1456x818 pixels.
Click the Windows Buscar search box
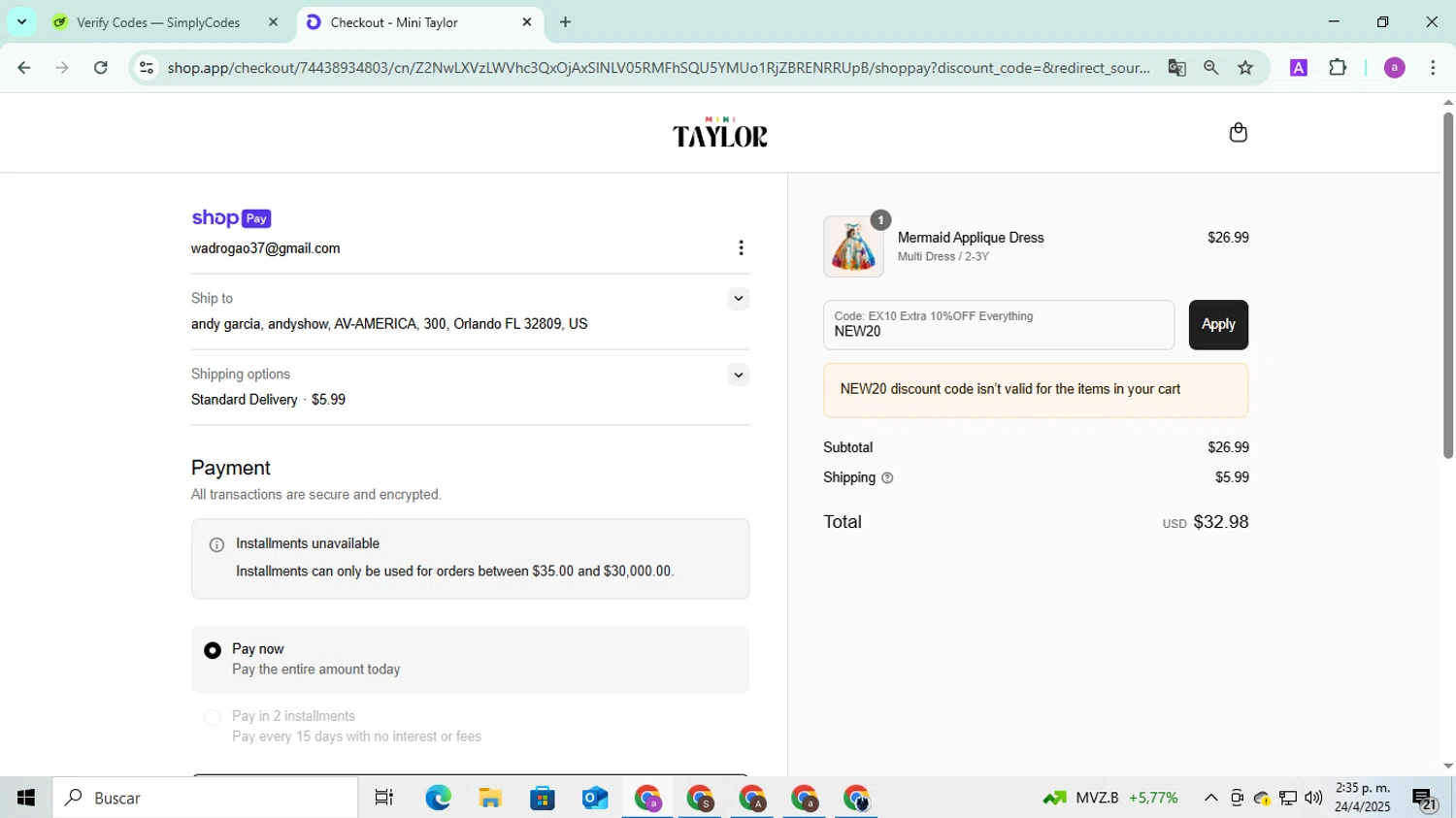click(205, 798)
